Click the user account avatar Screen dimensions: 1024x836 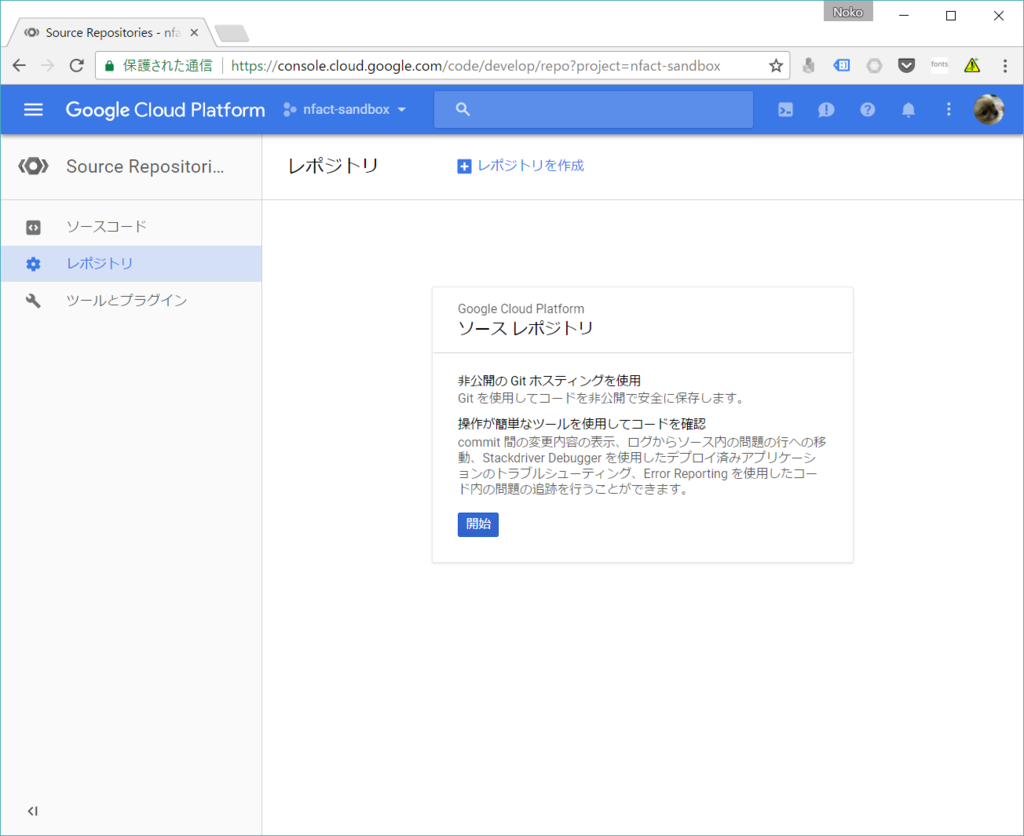point(989,110)
